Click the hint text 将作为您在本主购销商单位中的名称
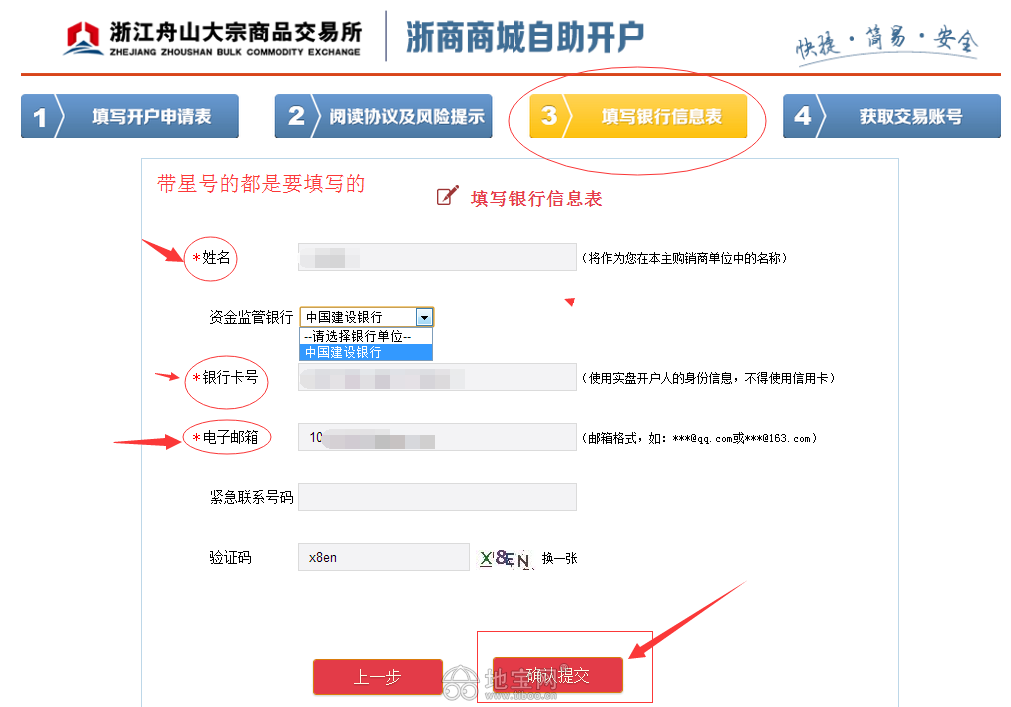This screenshot has height=707, width=1011. 685,258
